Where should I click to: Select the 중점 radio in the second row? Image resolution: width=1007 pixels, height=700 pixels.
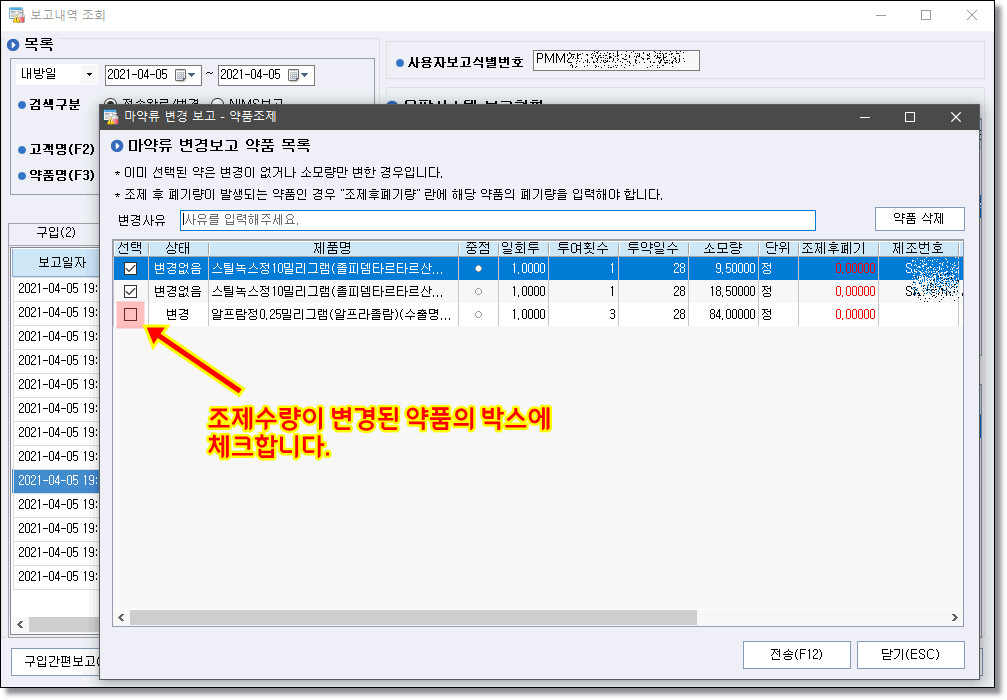point(479,291)
